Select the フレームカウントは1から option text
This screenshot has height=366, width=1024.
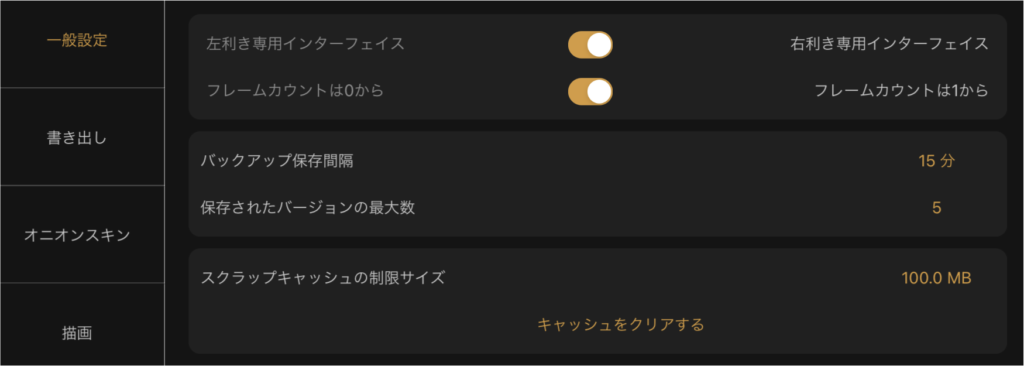coord(901,91)
